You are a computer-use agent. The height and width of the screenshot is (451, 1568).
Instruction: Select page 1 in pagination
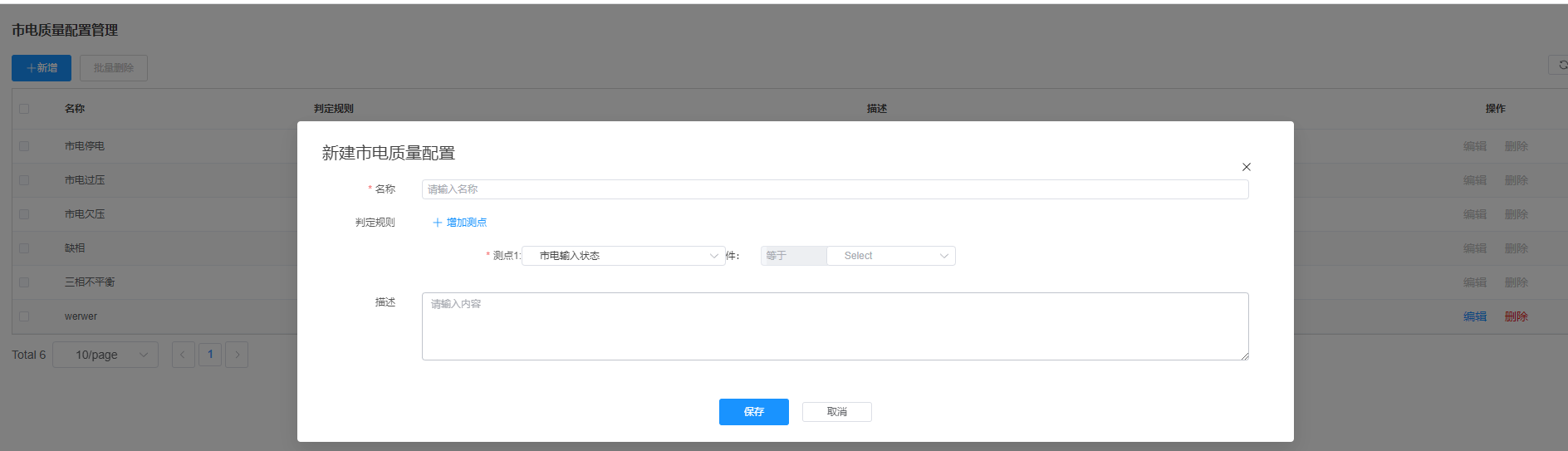pos(210,355)
